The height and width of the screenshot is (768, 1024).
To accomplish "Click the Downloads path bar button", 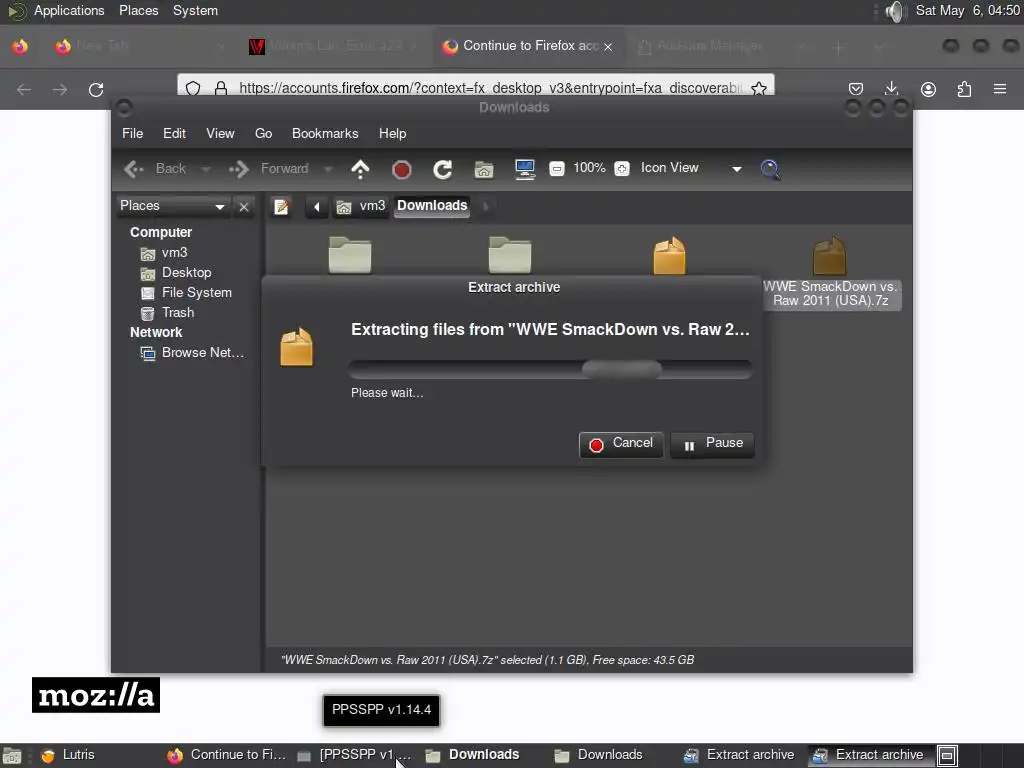I will click(432, 206).
